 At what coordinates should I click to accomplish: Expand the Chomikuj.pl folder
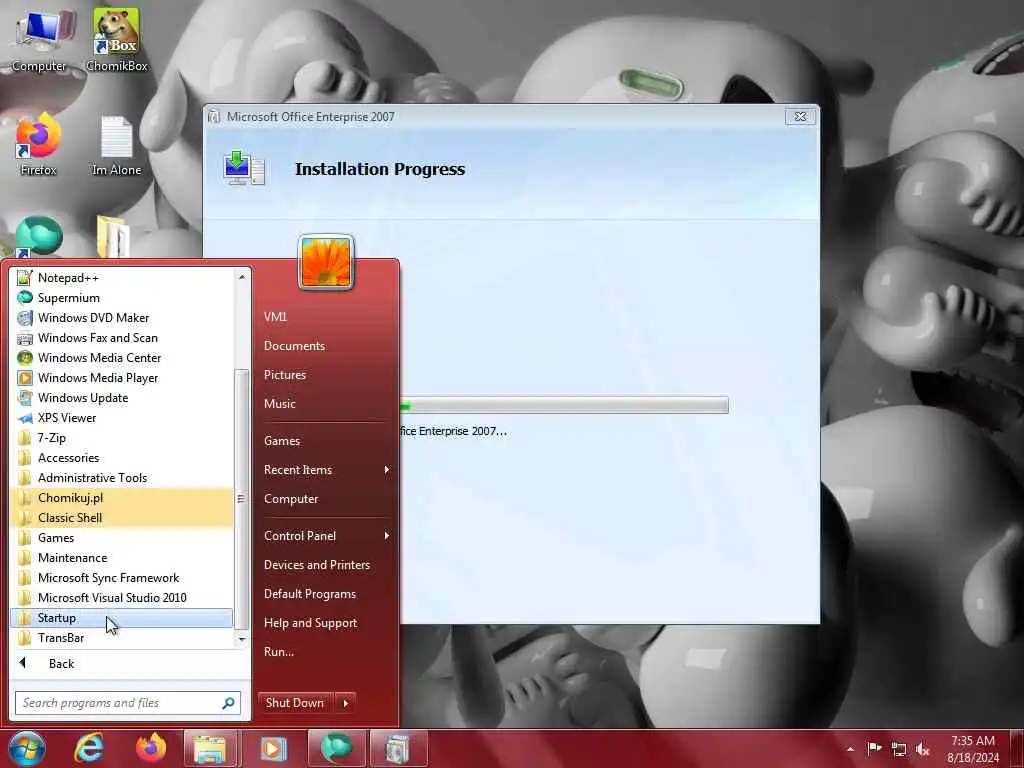pyautogui.click(x=121, y=498)
